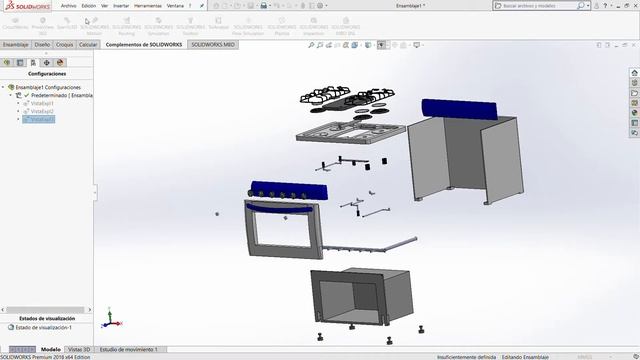Expand the VistaExpl1 exploded view node

18,103
